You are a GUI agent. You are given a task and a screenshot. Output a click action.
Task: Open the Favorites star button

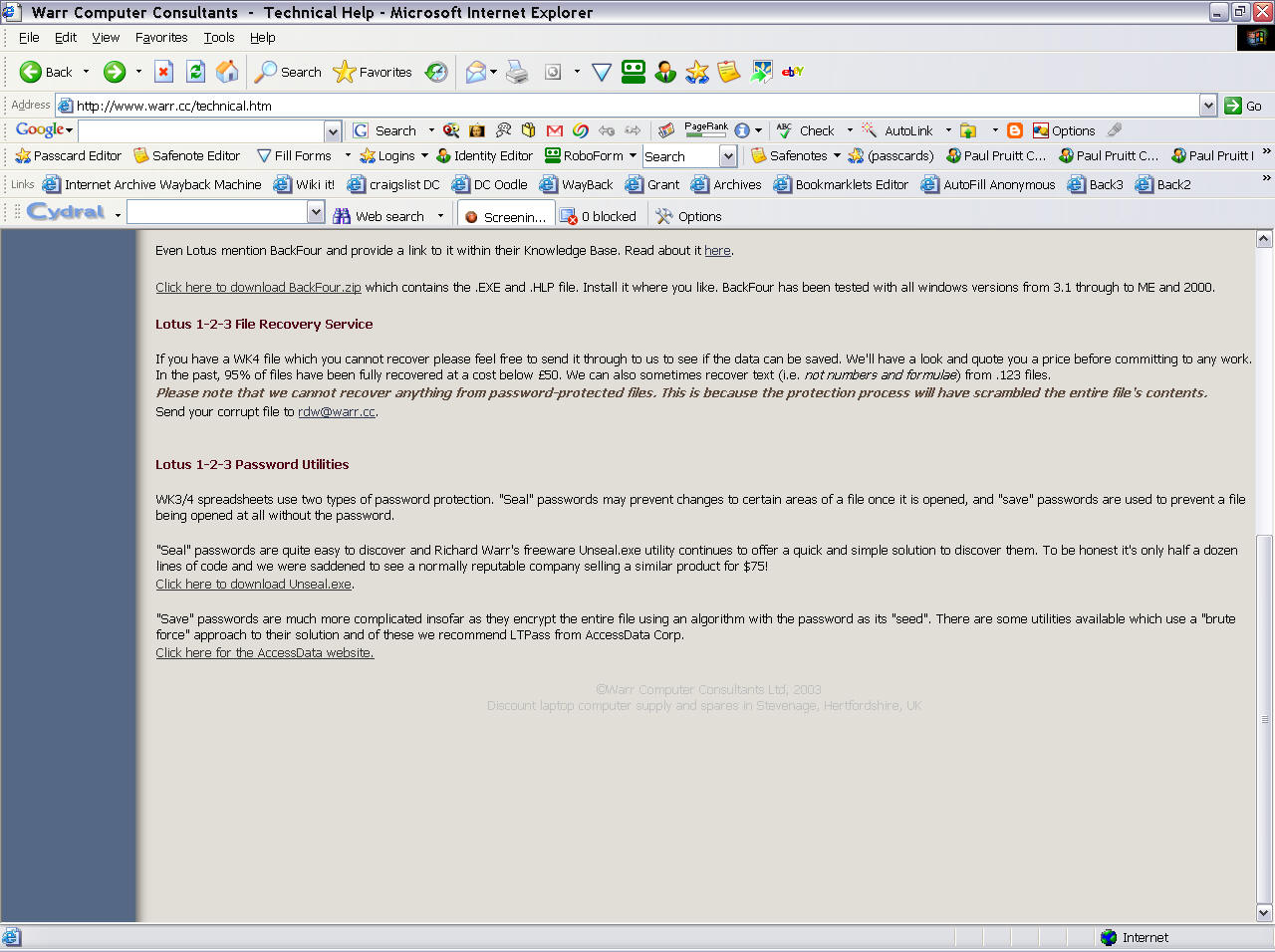pyautogui.click(x=373, y=72)
